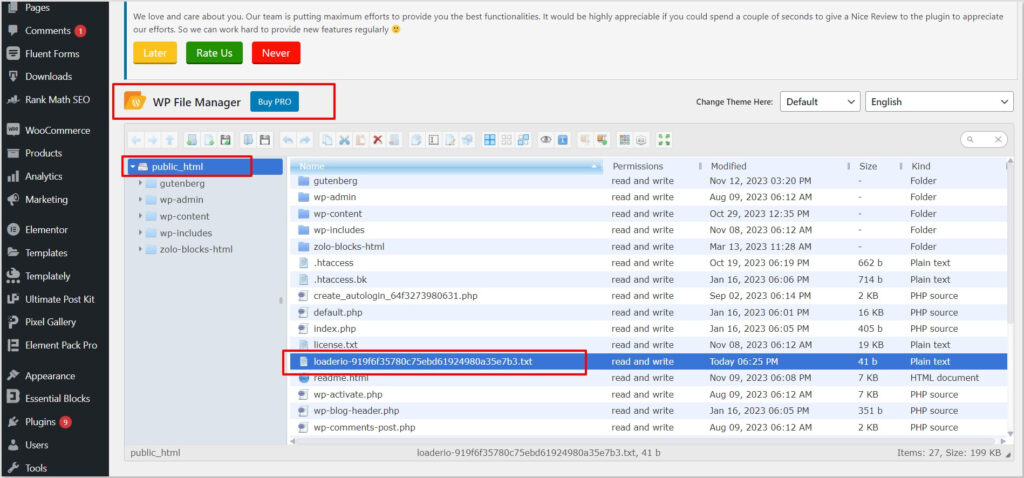Expand the wp-includes tree node
Image resolution: width=1024 pixels, height=478 pixels.
coord(140,232)
